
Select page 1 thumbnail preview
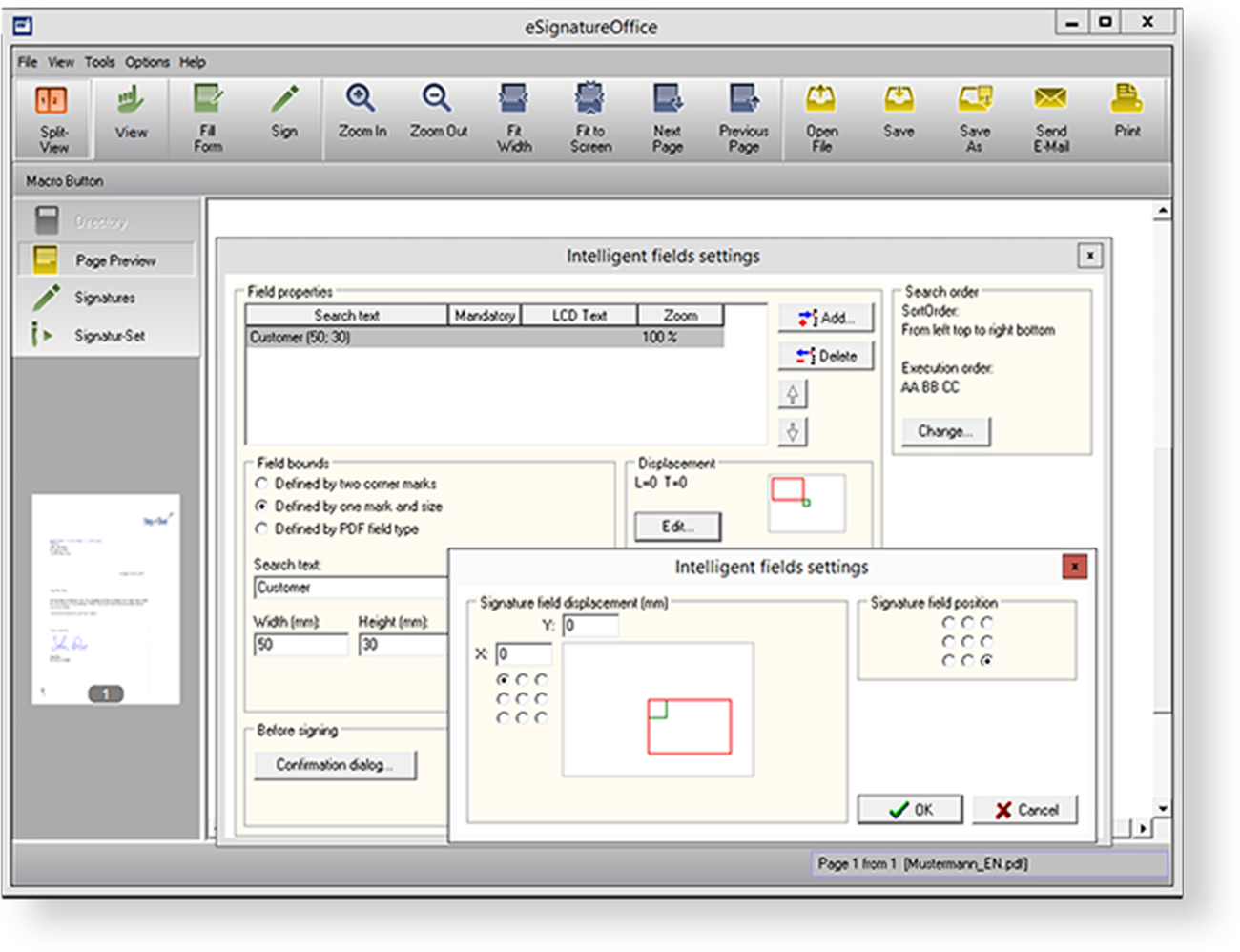[x=106, y=599]
